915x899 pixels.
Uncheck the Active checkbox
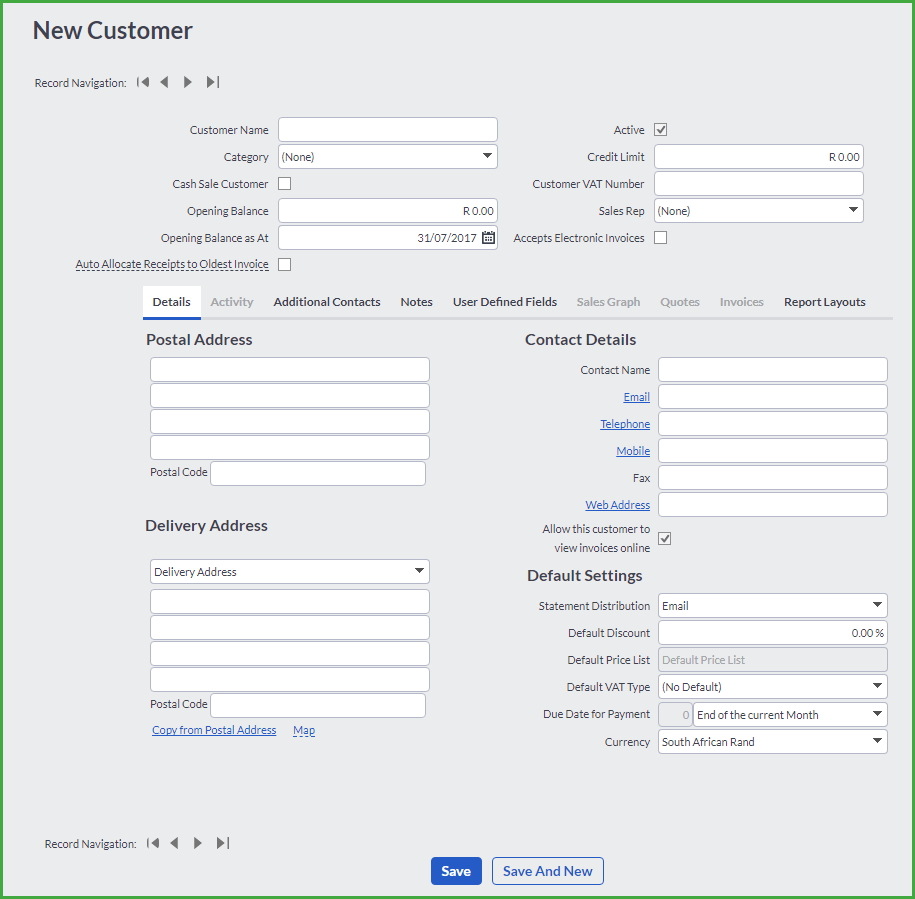pos(661,130)
